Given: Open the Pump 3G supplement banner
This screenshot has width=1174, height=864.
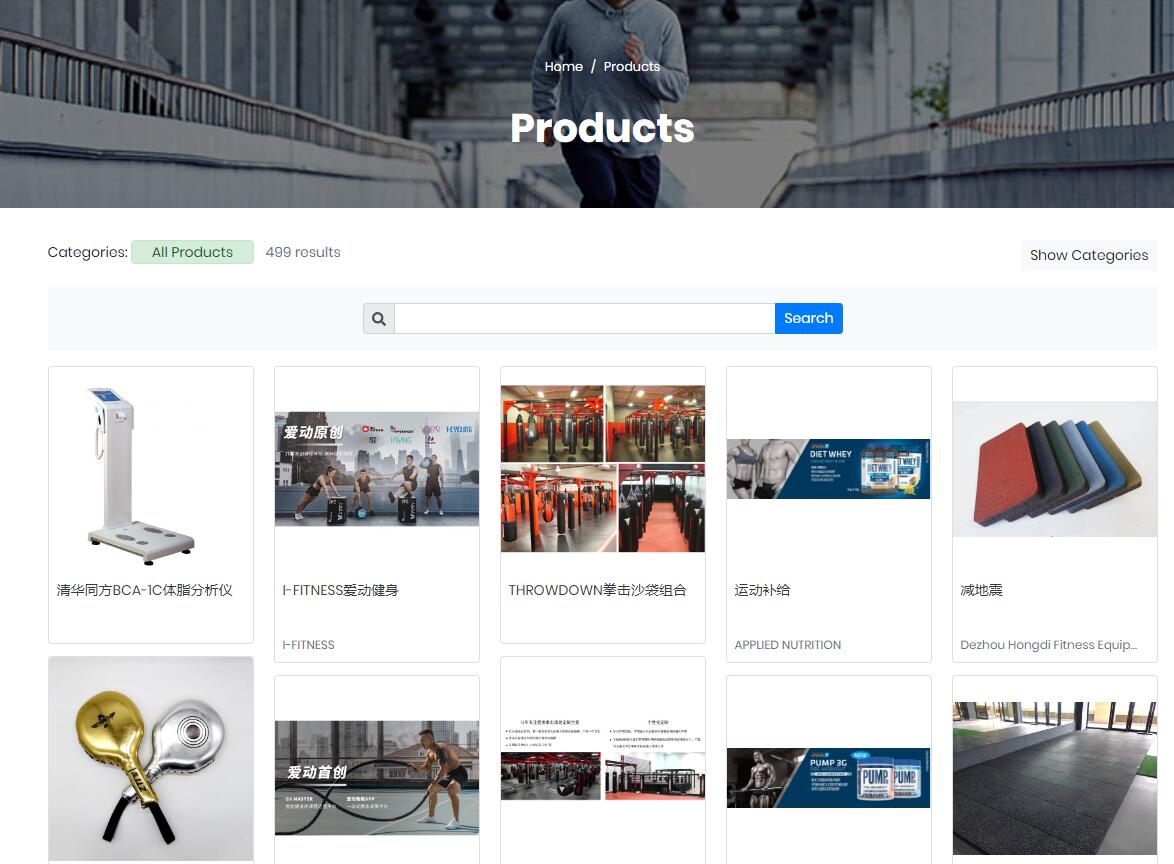Looking at the screenshot, I should point(829,778).
